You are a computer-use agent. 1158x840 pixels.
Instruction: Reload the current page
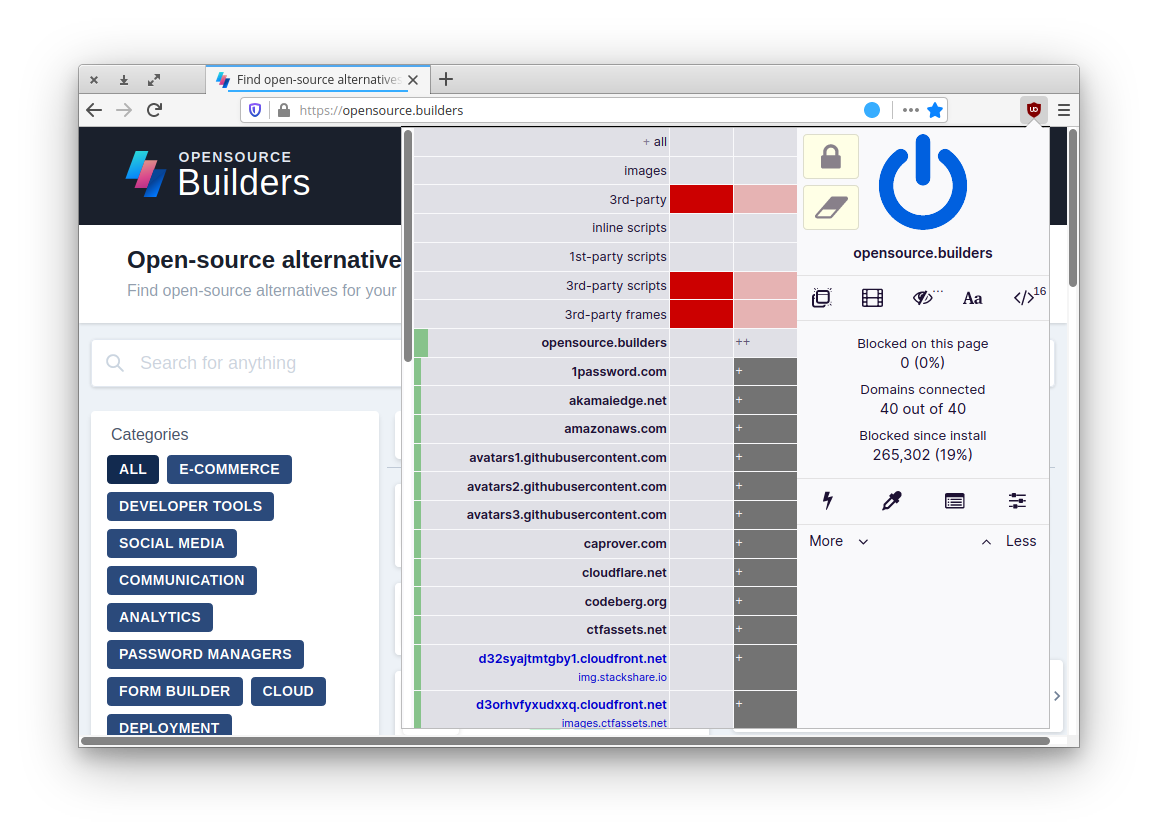(x=154, y=110)
